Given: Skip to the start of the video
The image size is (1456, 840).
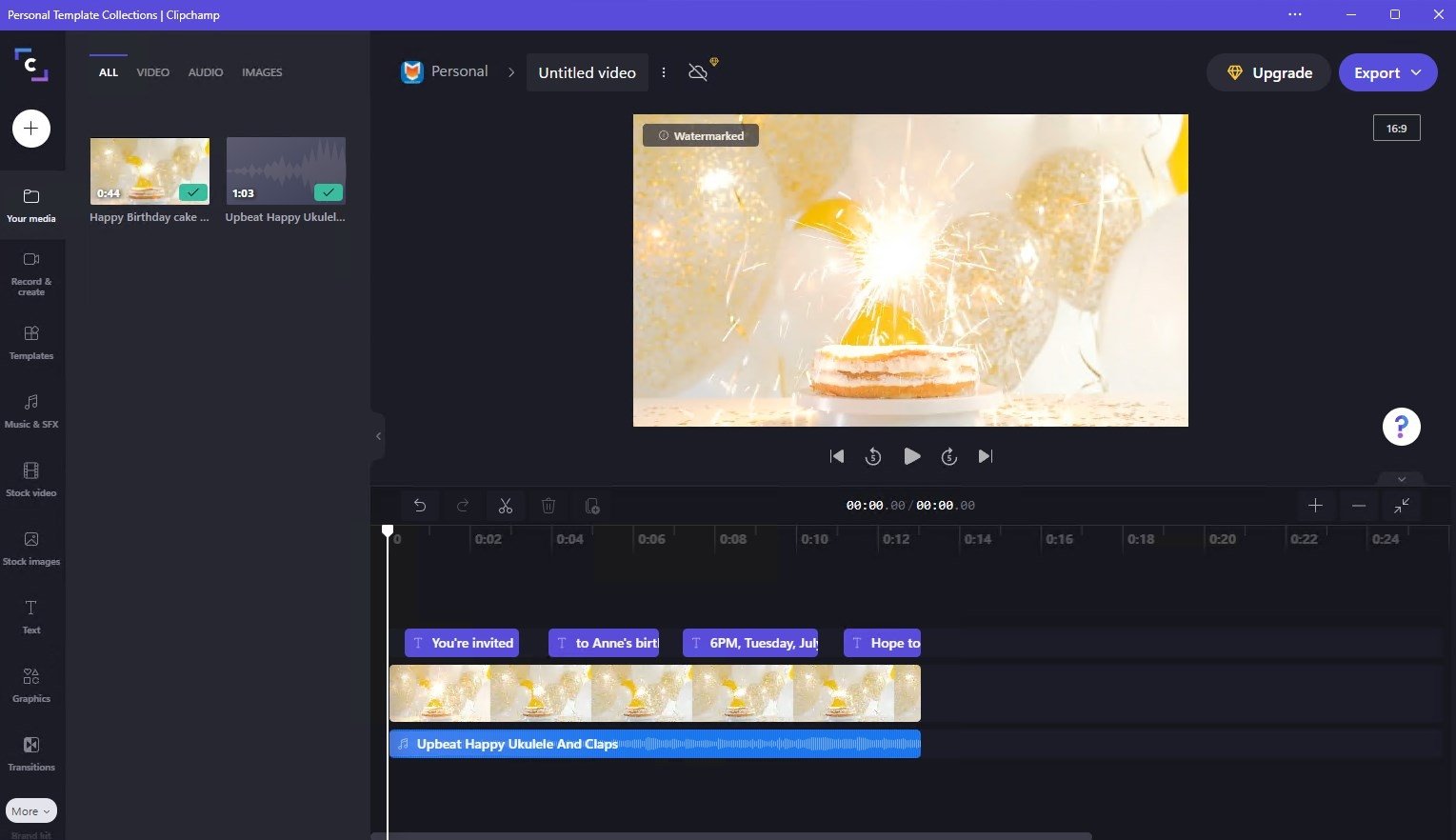Looking at the screenshot, I should point(837,456).
